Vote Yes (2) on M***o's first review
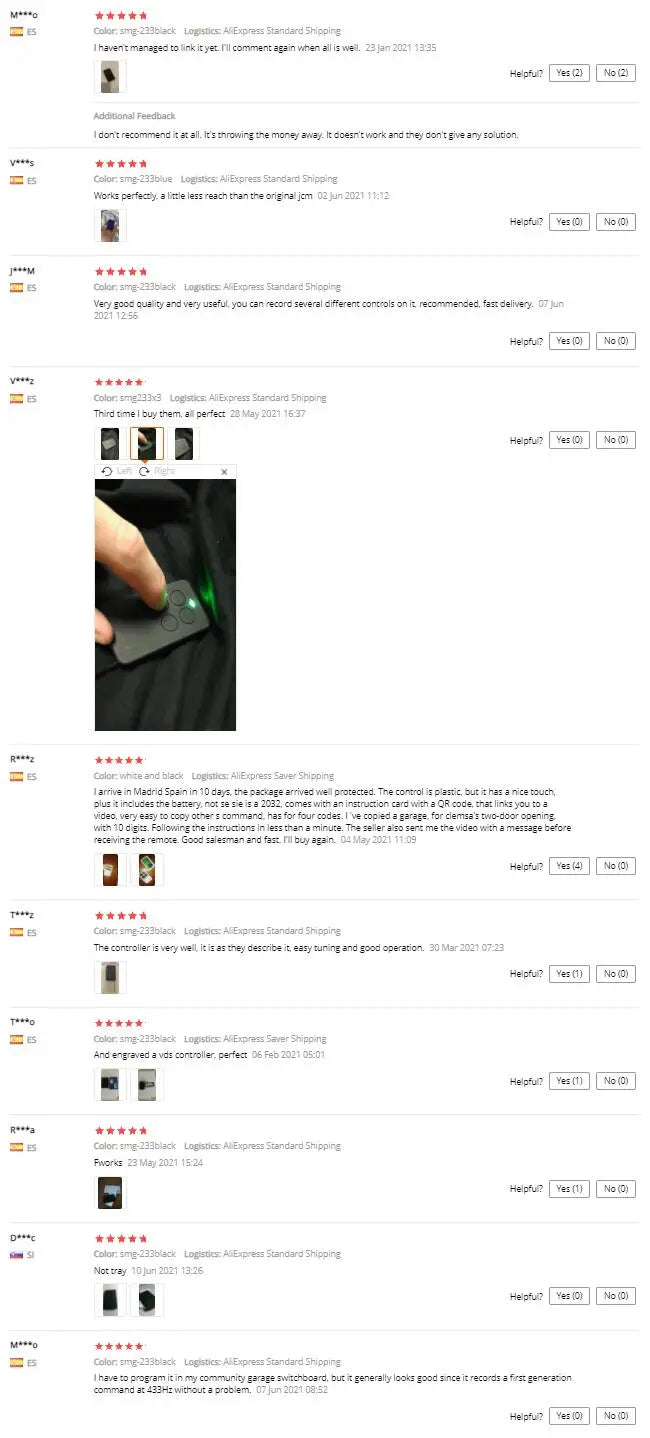This screenshot has width=650, height=1438. [569, 73]
